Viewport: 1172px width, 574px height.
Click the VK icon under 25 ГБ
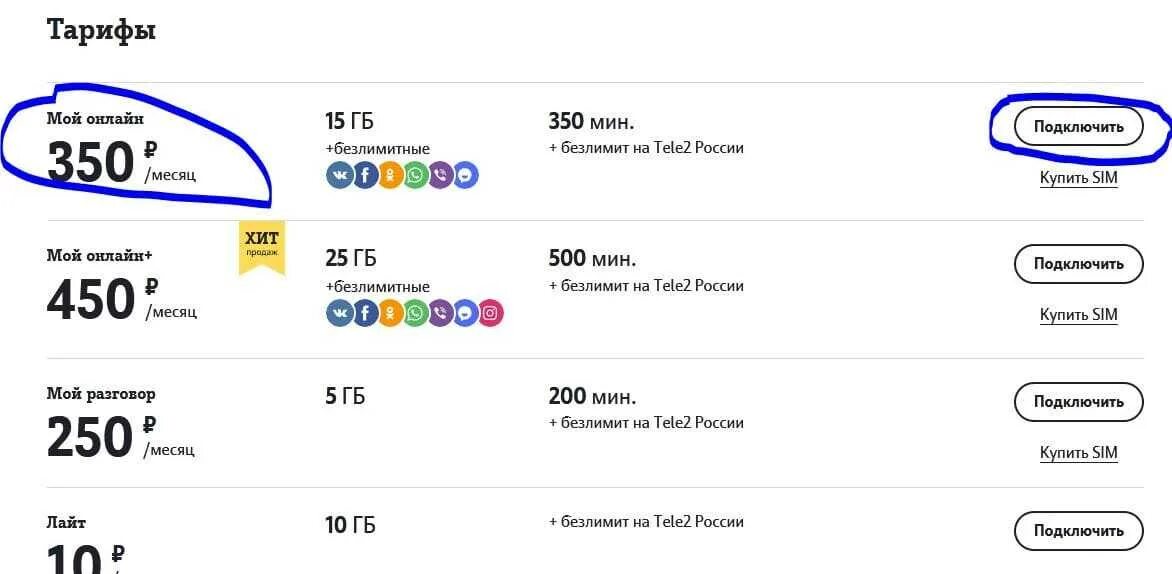point(339,313)
